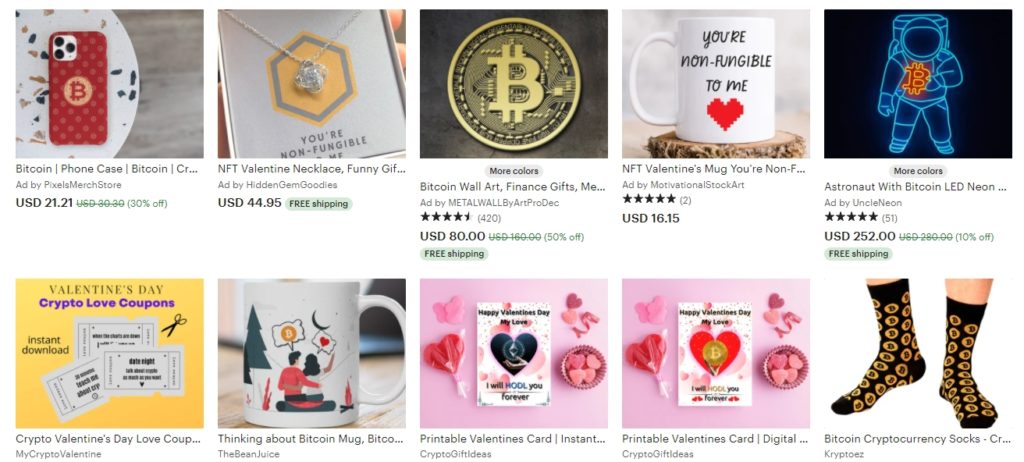Screen dimensions: 1024x462
Task: Click the gold Bitcoin Wall Art image
Action: pyautogui.click(x=513, y=84)
